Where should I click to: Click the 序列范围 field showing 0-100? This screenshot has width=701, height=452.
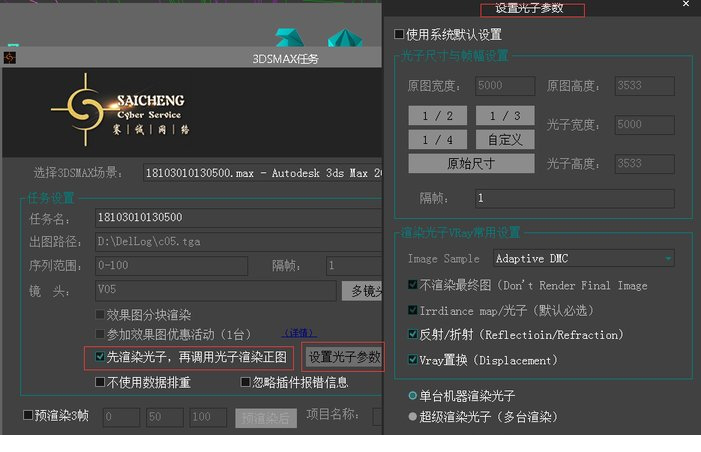click(171, 265)
